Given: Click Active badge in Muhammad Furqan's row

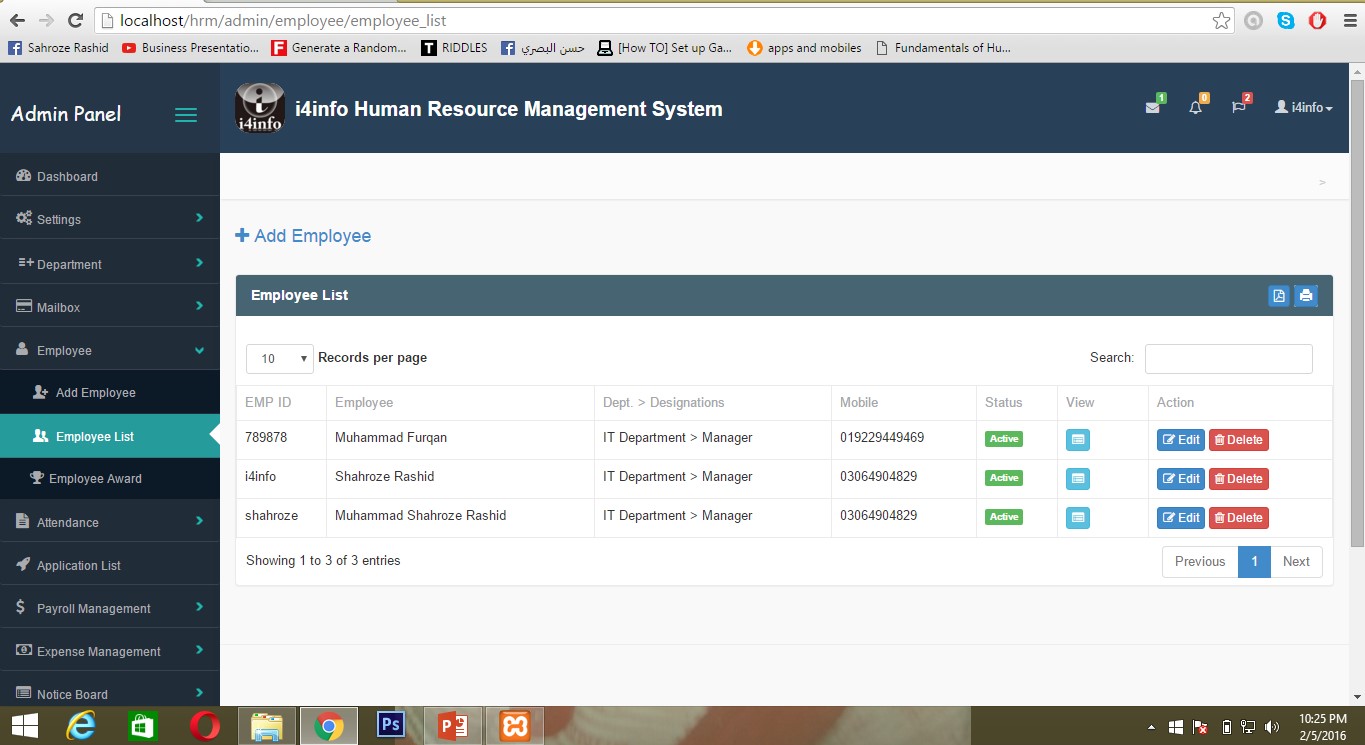Looking at the screenshot, I should 1003,439.
